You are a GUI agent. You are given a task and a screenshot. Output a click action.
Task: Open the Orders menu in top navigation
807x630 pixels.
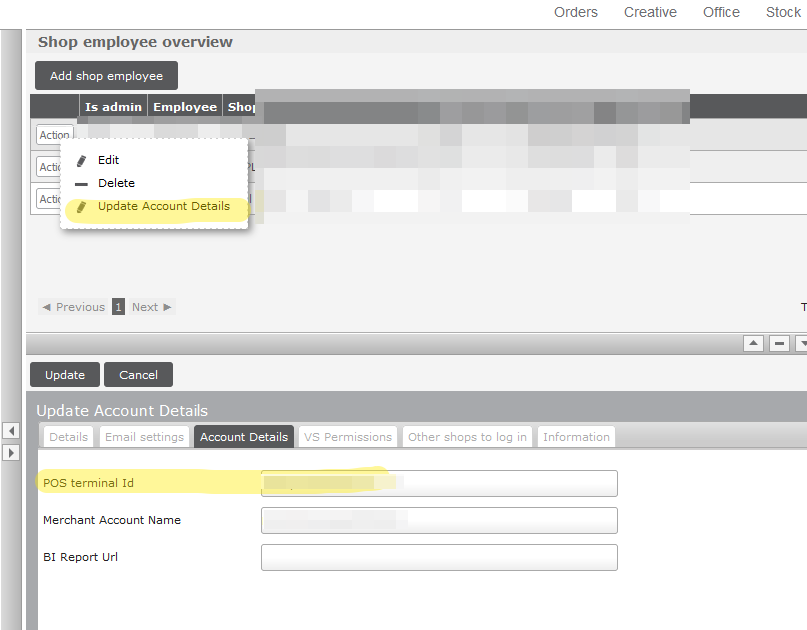click(575, 12)
